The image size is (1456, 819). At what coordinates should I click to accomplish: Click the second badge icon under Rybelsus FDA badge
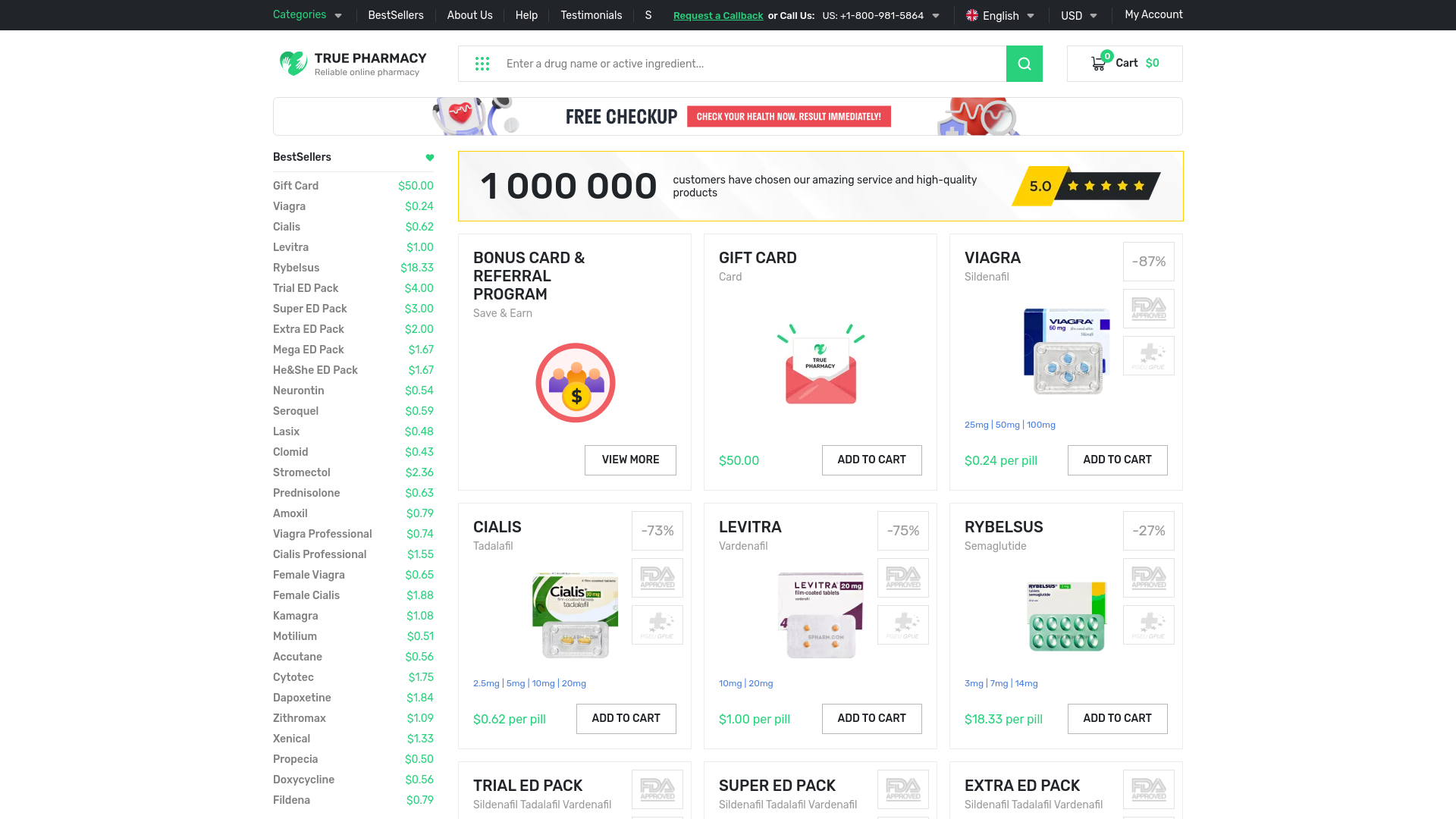1149,625
